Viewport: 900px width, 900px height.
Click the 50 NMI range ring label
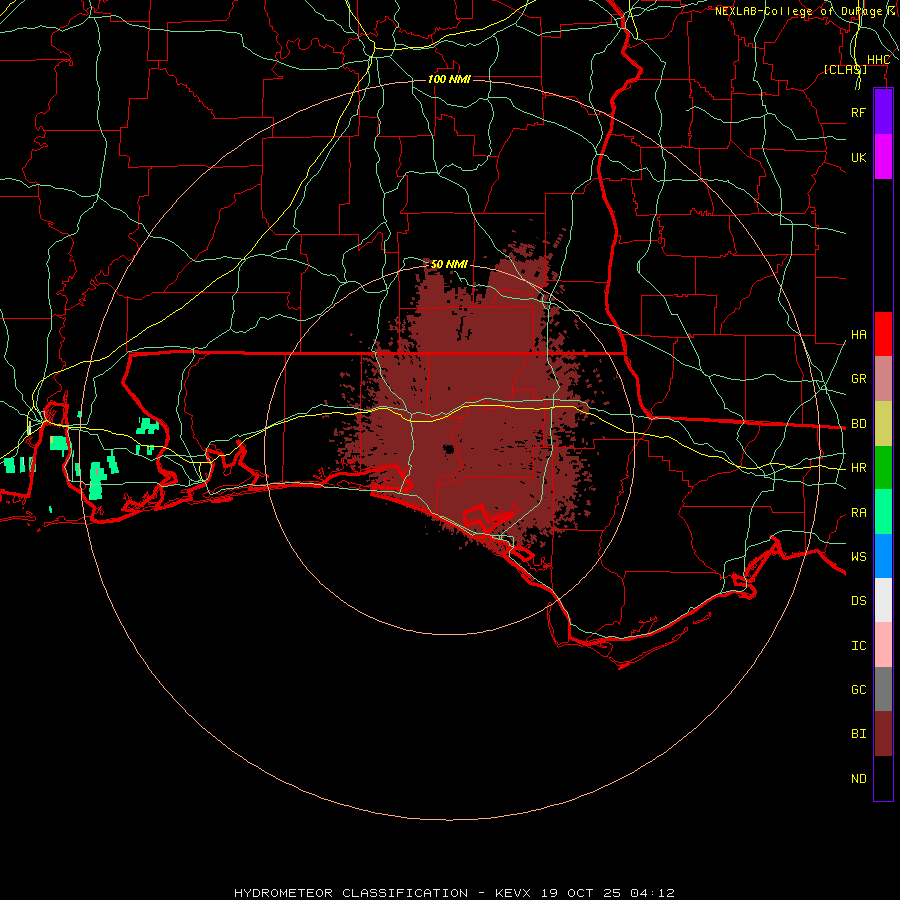[x=449, y=264]
